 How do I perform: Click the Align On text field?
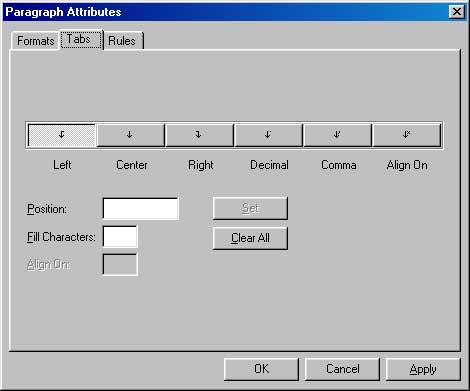(x=120, y=265)
